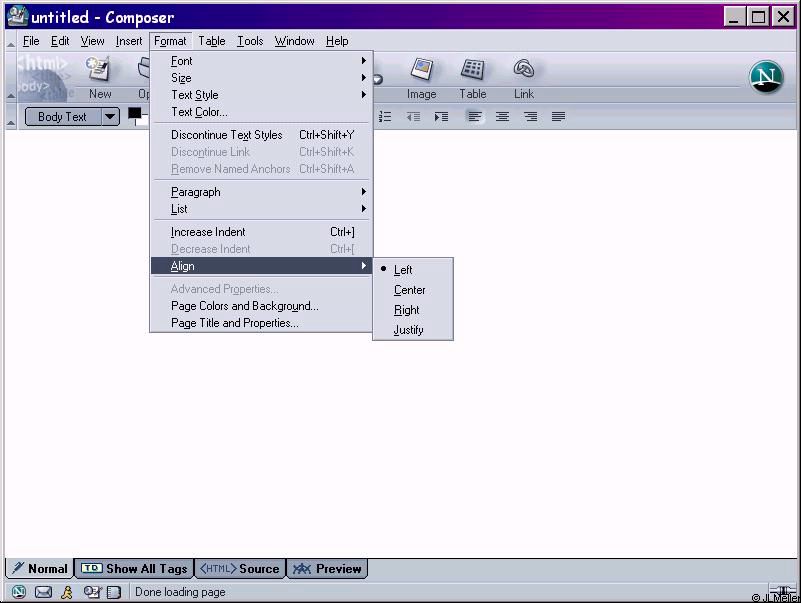The width and height of the screenshot is (801, 603).
Task: Expand the List submenu
Action: [262, 208]
